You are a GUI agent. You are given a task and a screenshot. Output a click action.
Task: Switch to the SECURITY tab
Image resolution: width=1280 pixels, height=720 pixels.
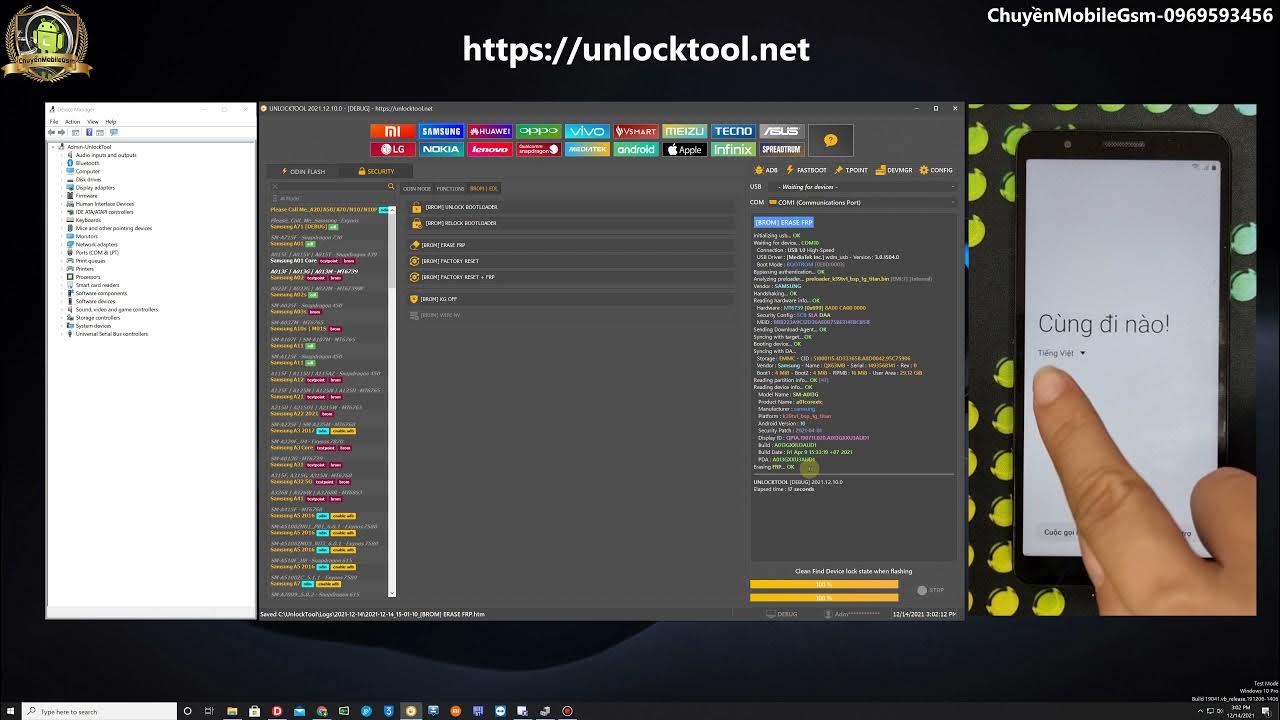click(x=376, y=171)
